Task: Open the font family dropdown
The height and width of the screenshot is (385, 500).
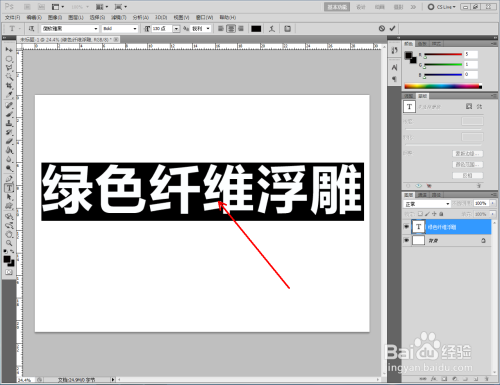Action: click(x=96, y=29)
